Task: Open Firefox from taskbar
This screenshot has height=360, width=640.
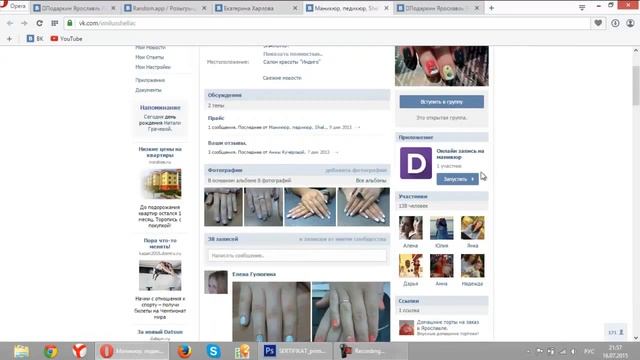Action: [184, 351]
